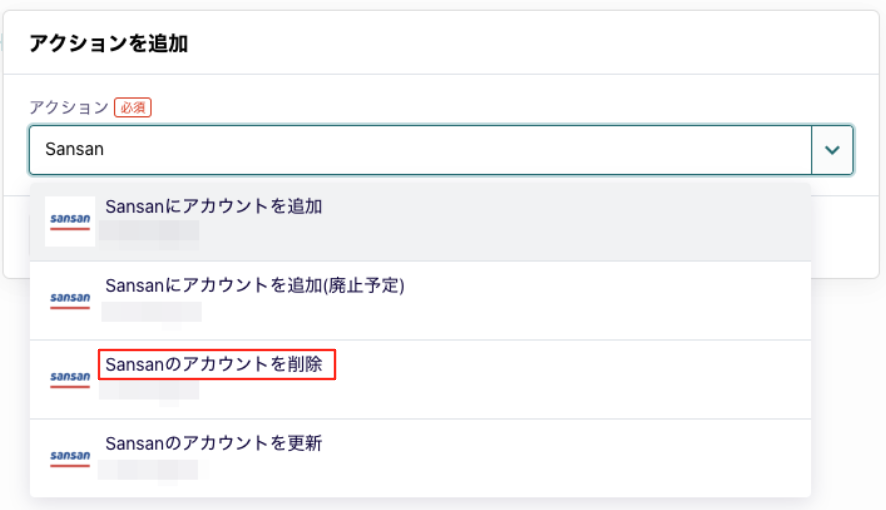Click the アクション field label

(69, 107)
